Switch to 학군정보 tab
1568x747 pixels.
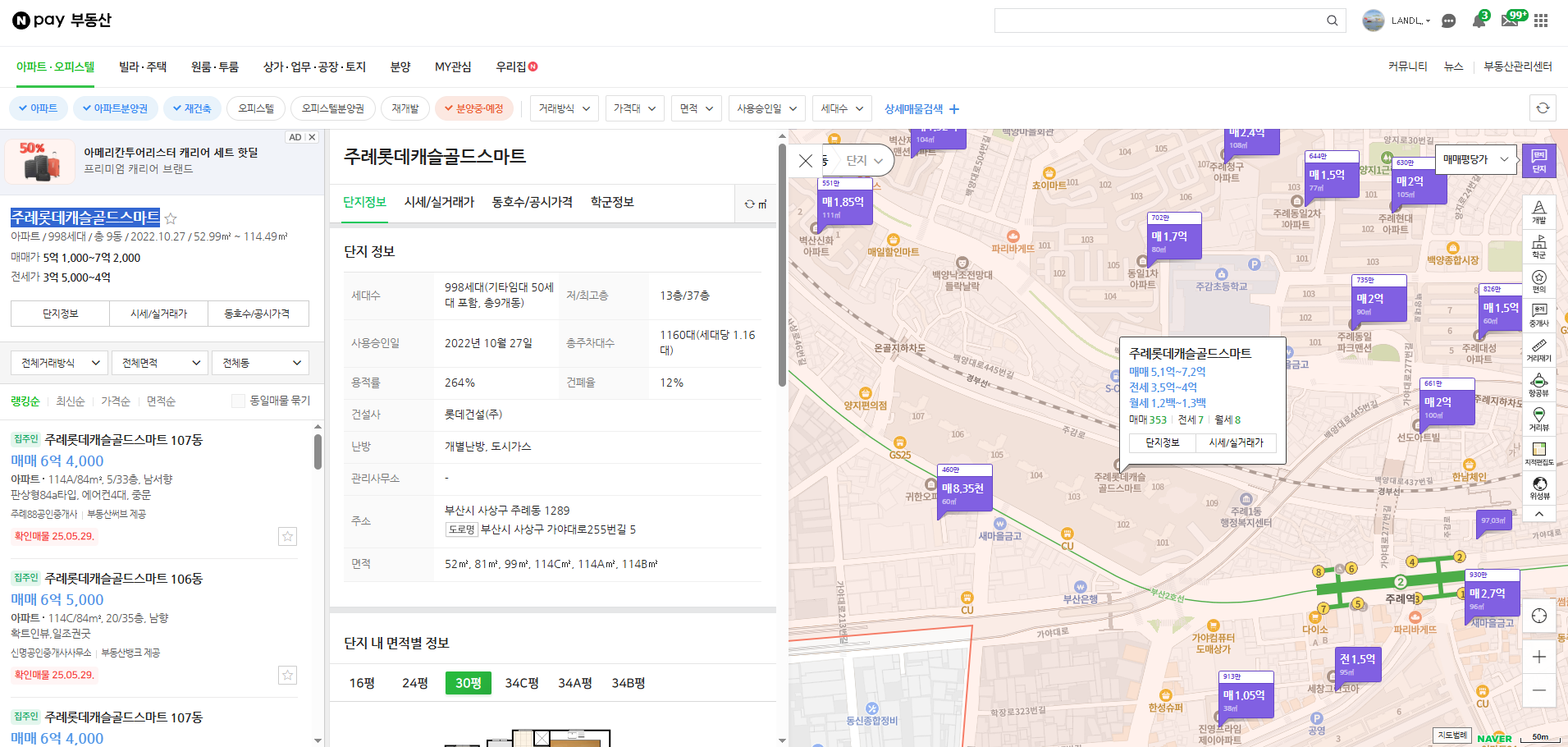(x=612, y=202)
